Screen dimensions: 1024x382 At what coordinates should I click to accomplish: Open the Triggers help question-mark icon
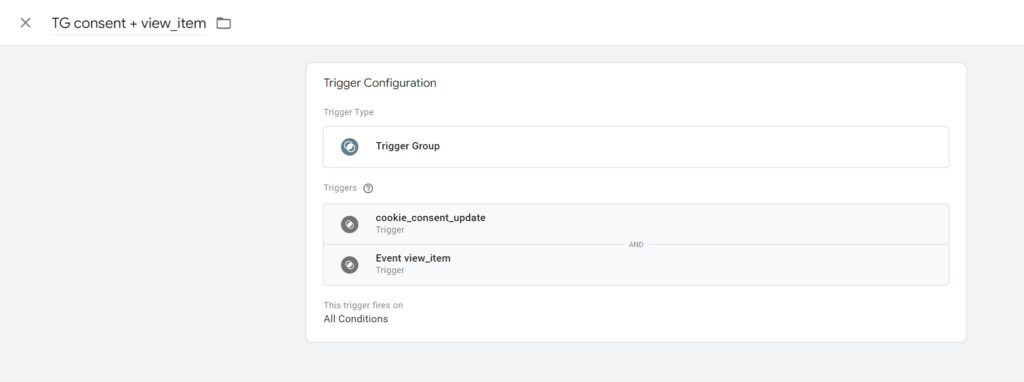coord(368,188)
